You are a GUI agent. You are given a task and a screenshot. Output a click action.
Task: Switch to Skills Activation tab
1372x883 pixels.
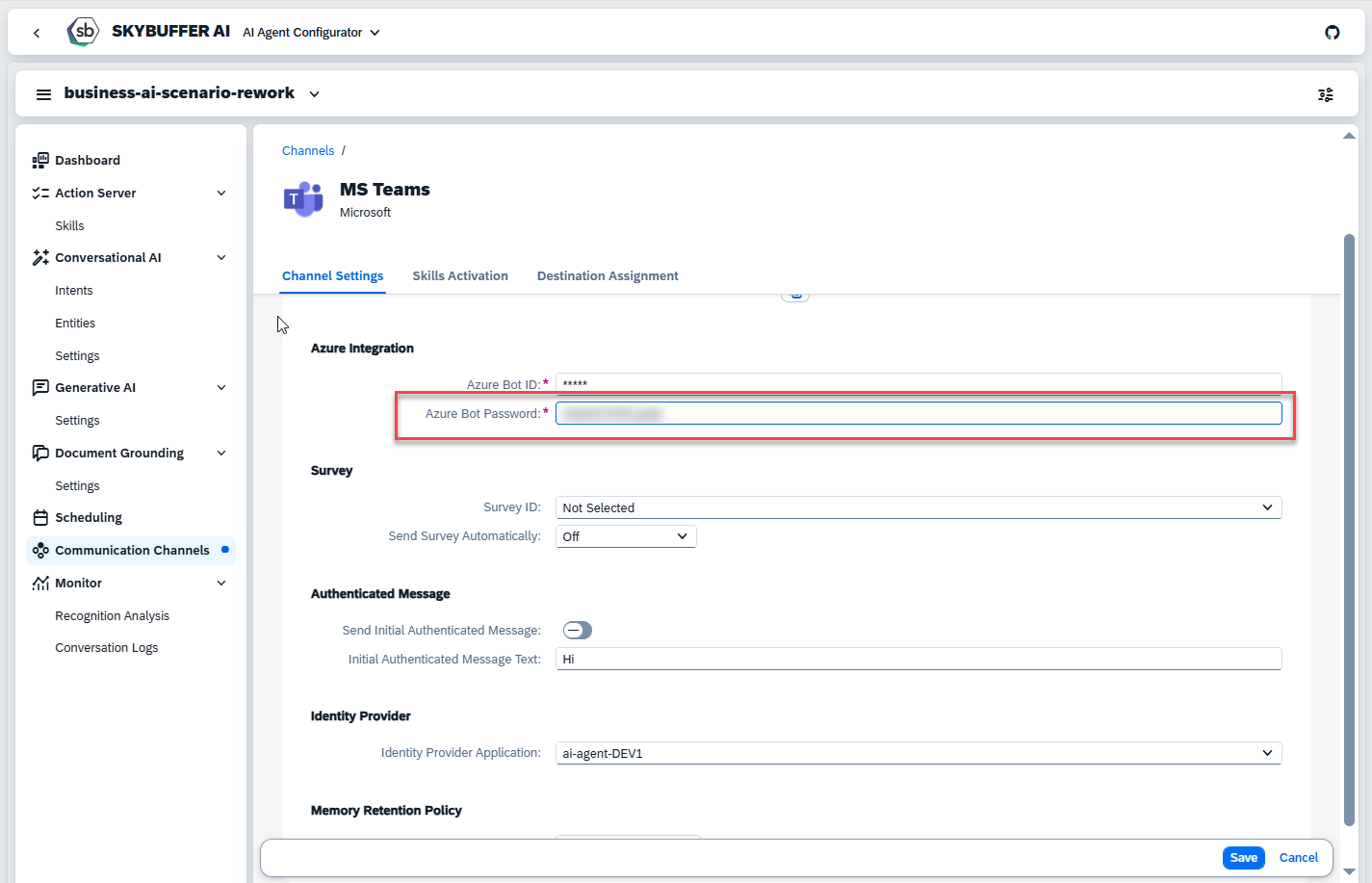coord(460,275)
